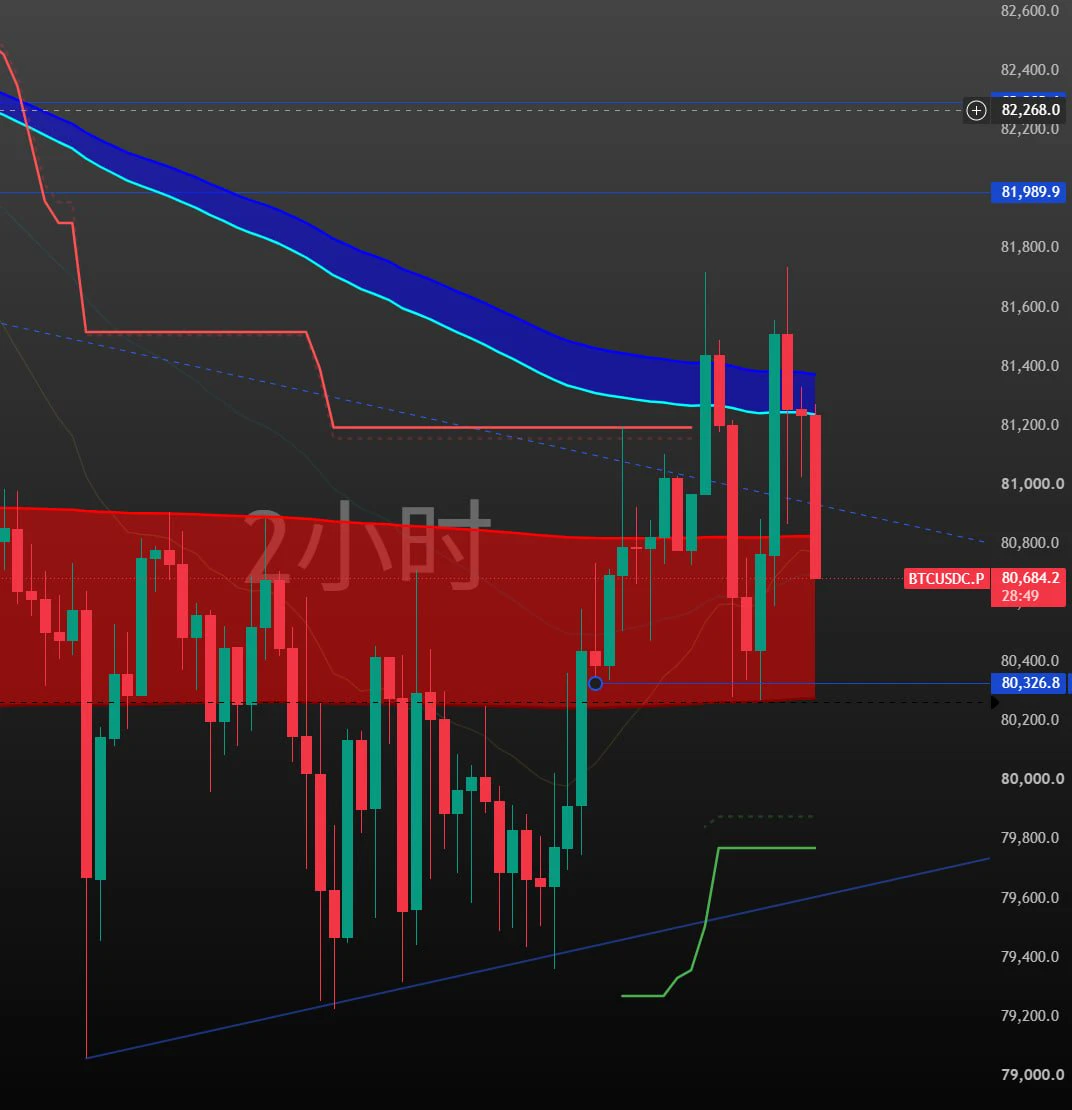This screenshot has height=1110, width=1072.
Task: Click the 80,400.0 price axis label
Action: pyautogui.click(x=1030, y=660)
